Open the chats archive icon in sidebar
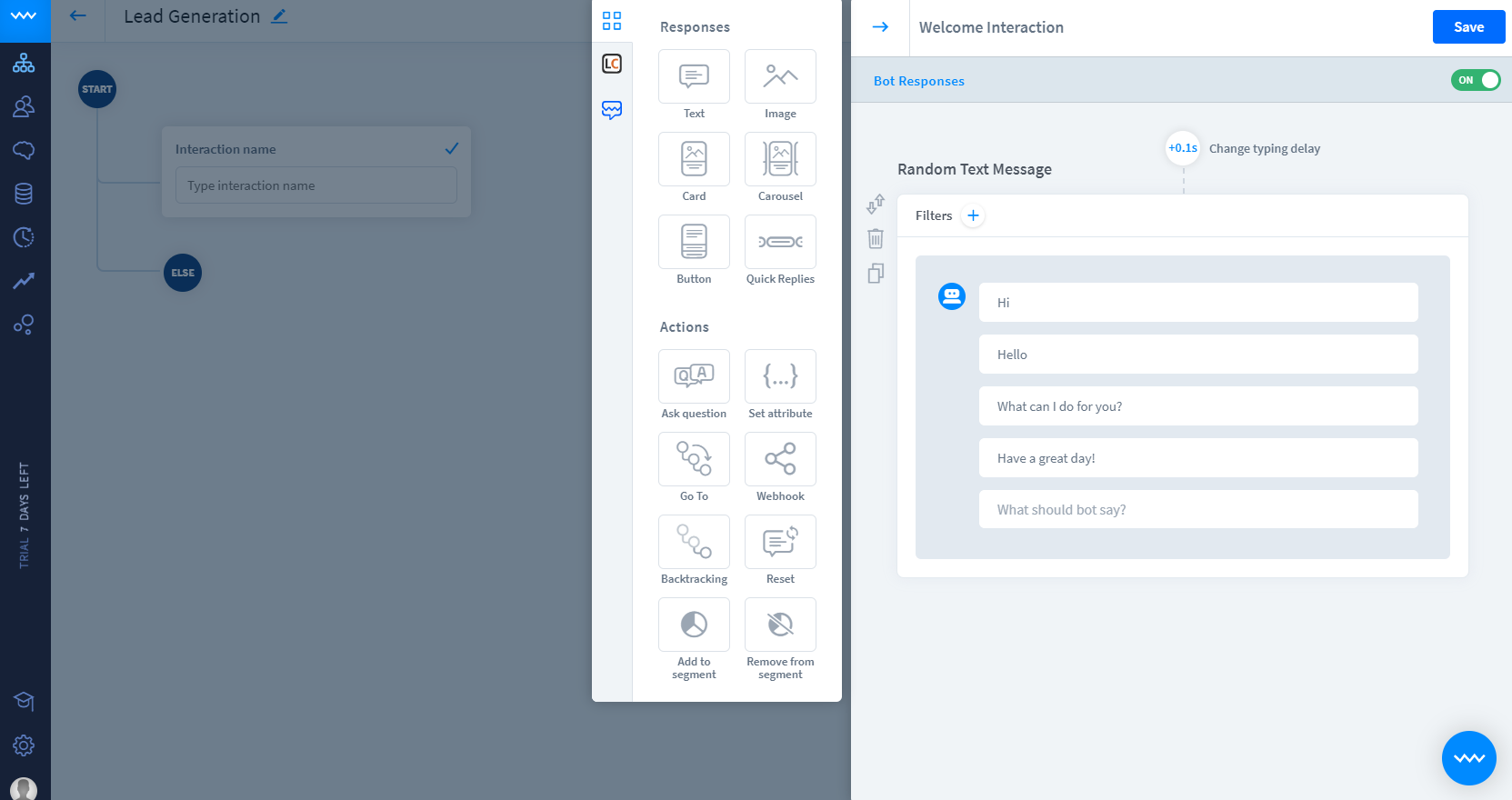This screenshot has width=1512, height=800. point(24,150)
